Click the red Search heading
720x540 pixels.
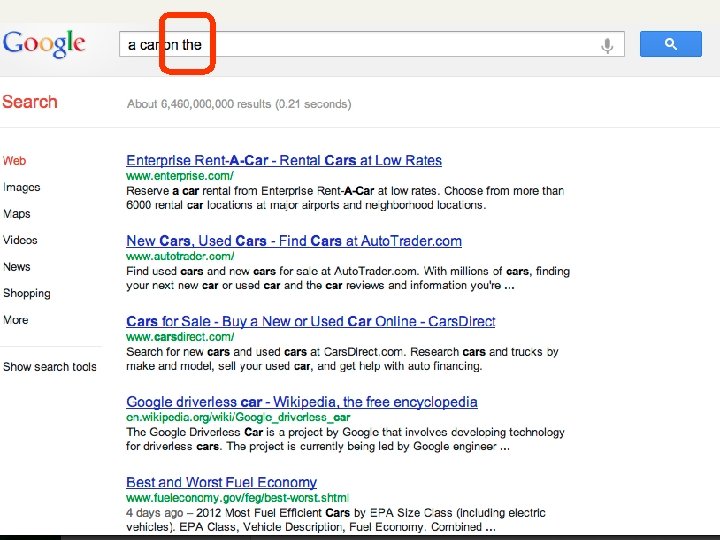pos(30,102)
